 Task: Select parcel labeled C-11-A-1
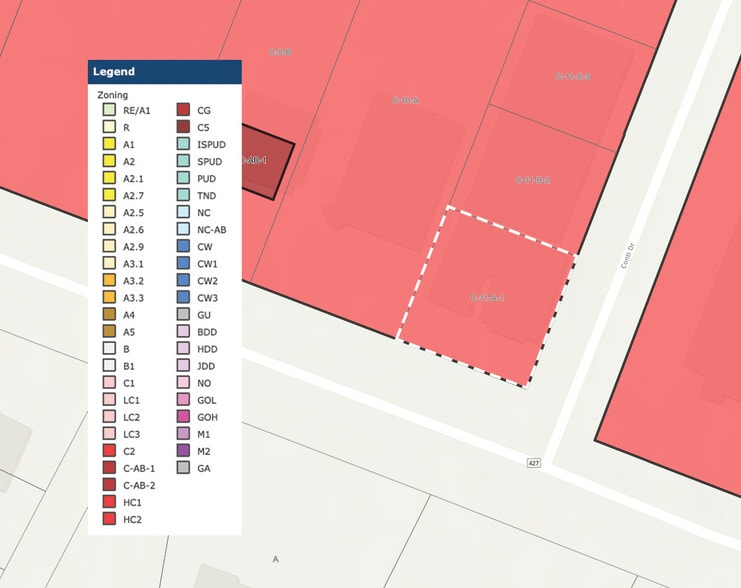tap(487, 298)
